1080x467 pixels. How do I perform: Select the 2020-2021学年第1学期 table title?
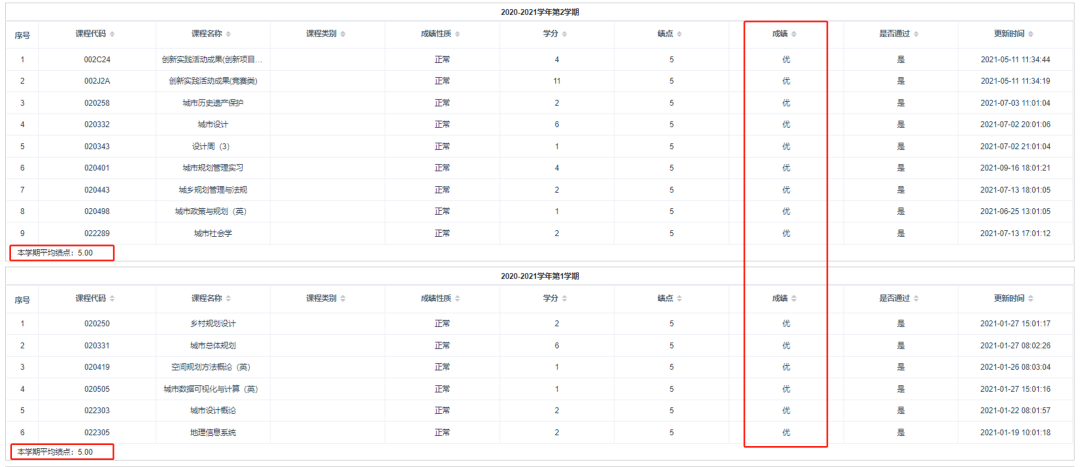click(x=540, y=276)
